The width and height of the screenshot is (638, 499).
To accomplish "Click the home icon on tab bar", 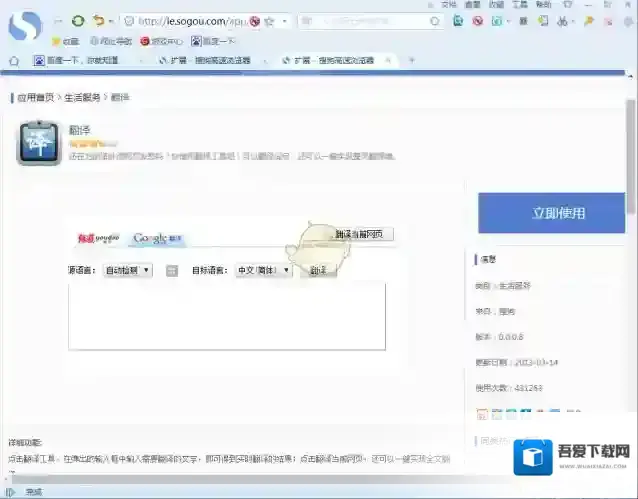I will coord(14,61).
